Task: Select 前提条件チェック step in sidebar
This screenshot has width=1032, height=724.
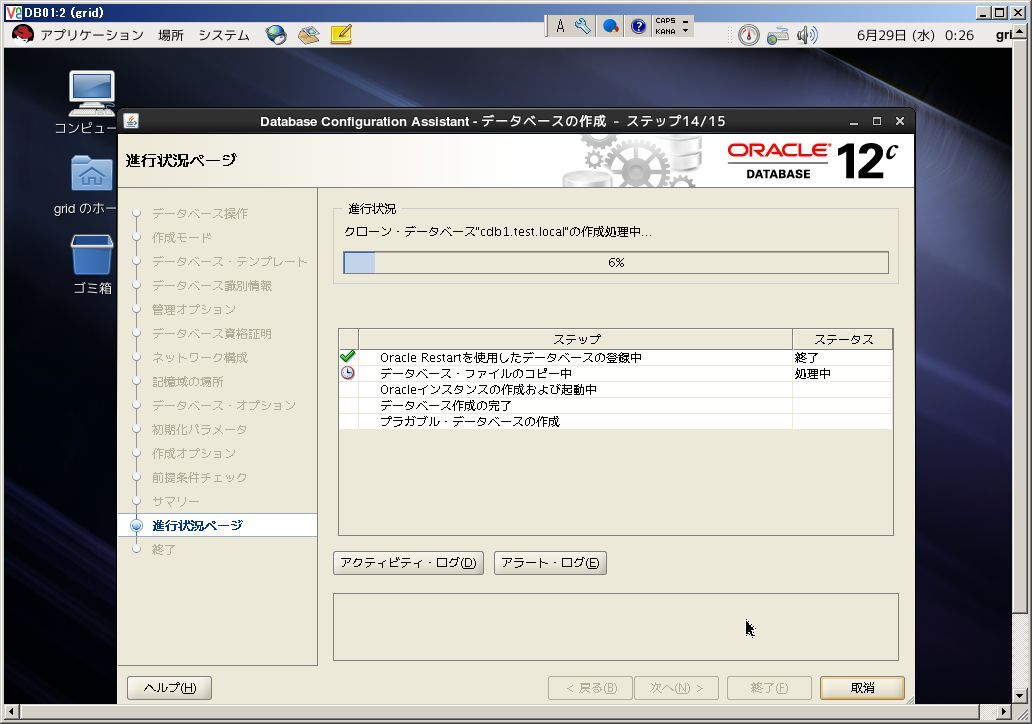Action: [199, 477]
